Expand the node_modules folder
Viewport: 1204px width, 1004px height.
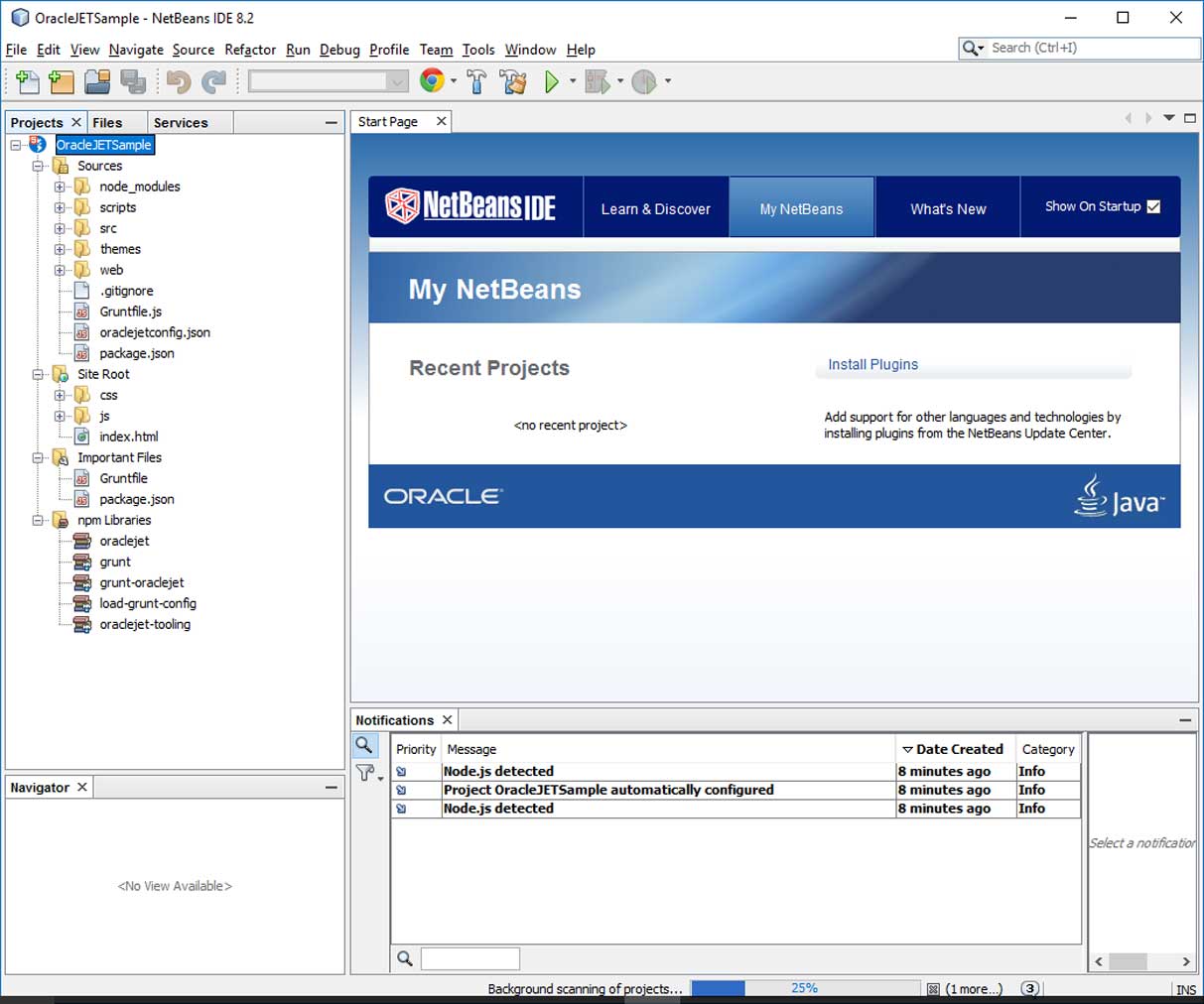coord(60,187)
